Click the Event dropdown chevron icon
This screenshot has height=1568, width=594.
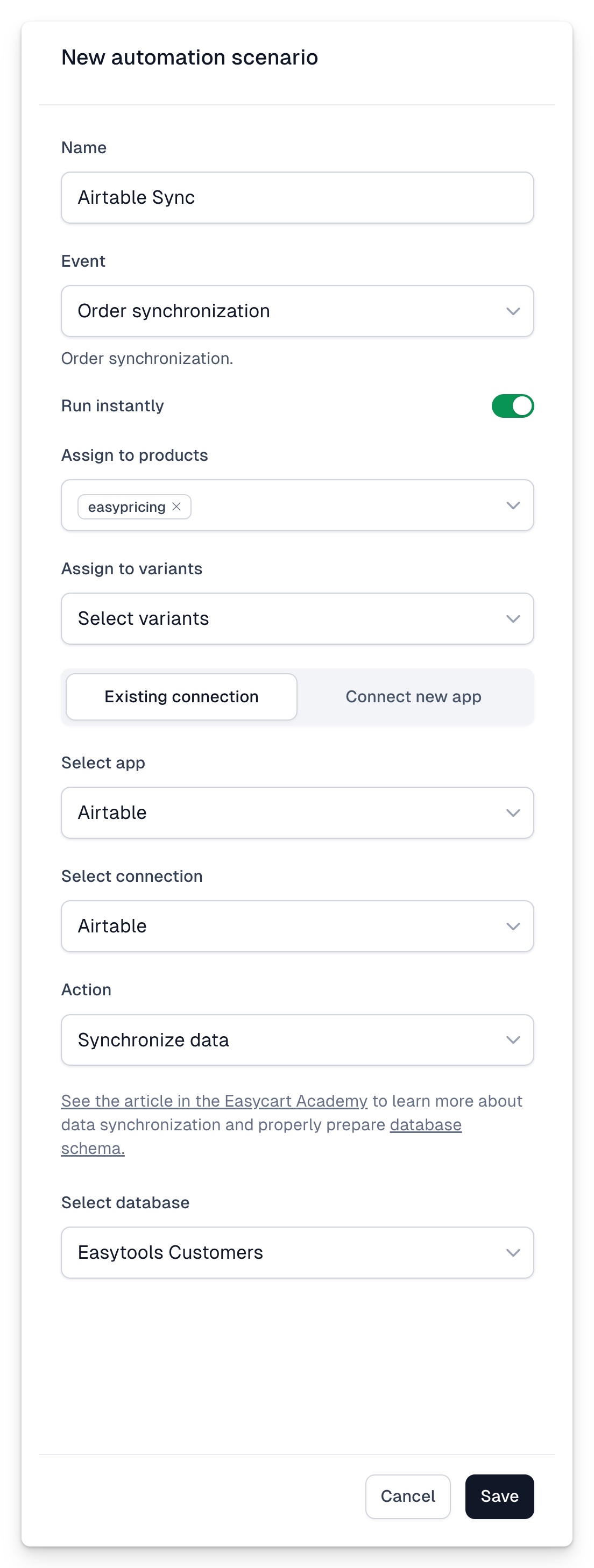[513, 311]
